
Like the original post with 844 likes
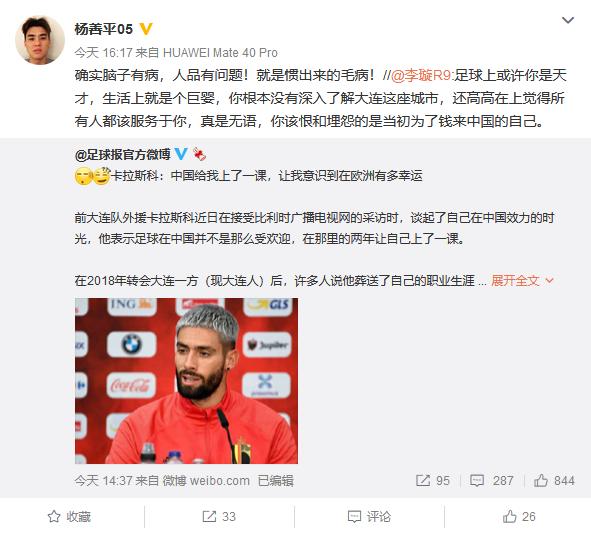554,480
